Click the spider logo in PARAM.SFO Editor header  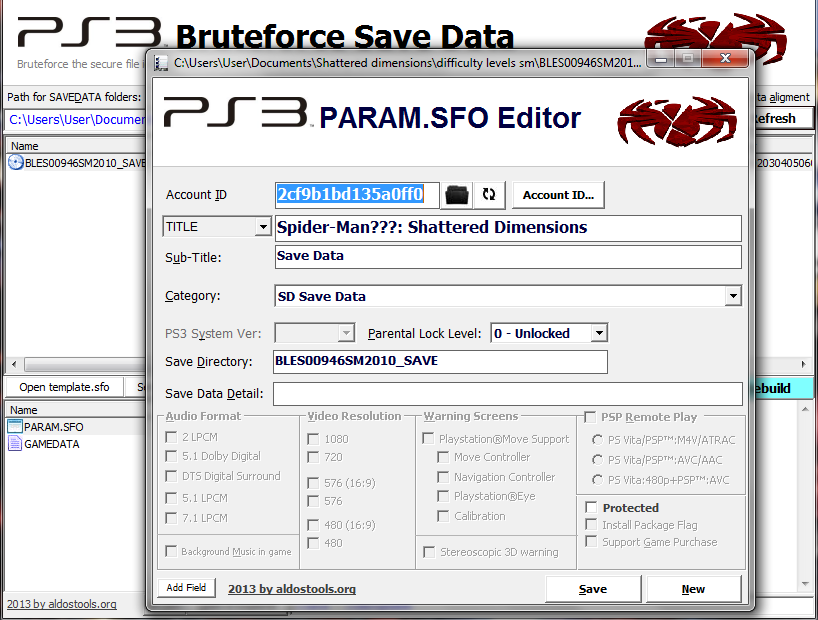pos(677,120)
